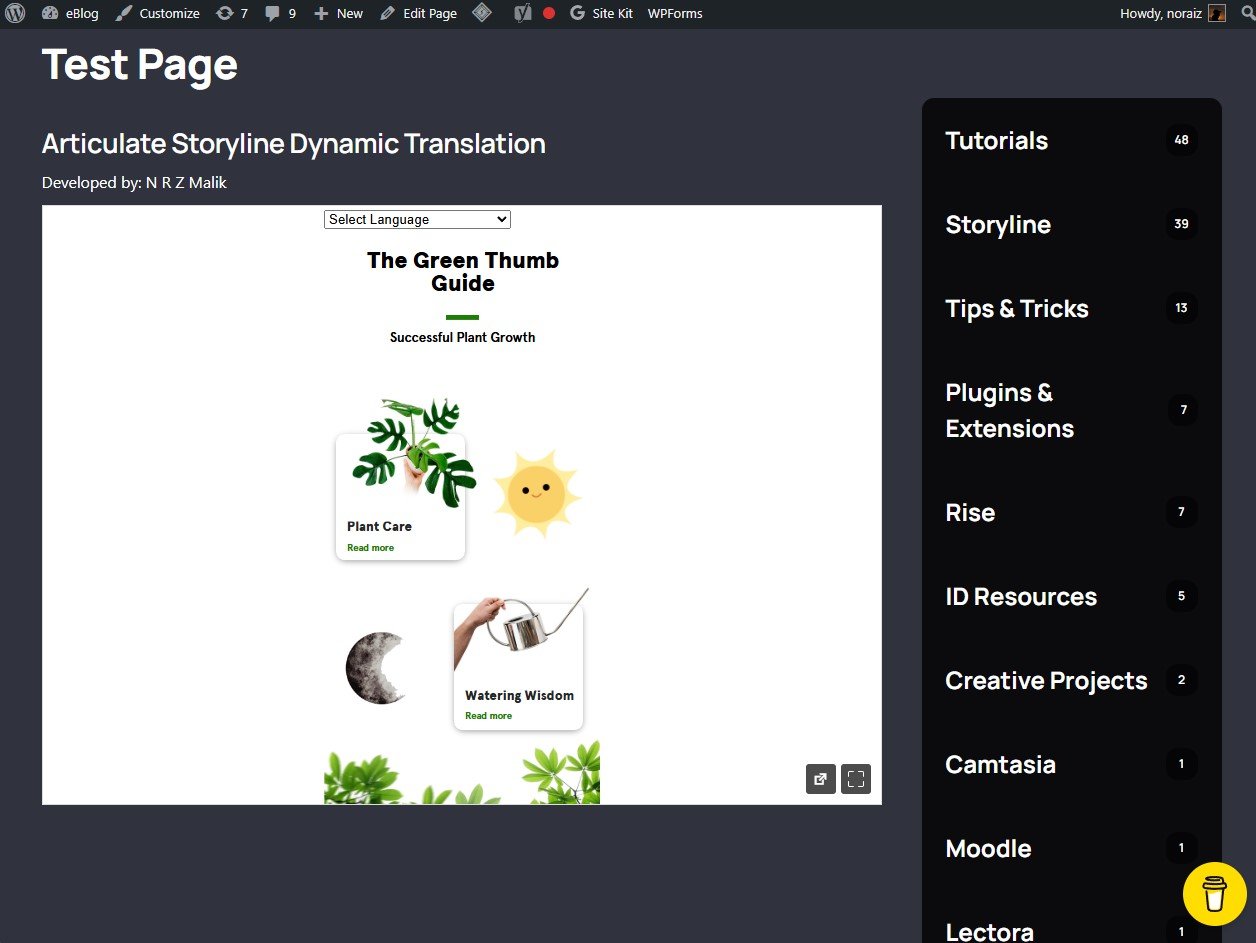Click the Yoast SEO icon in admin bar

522,13
